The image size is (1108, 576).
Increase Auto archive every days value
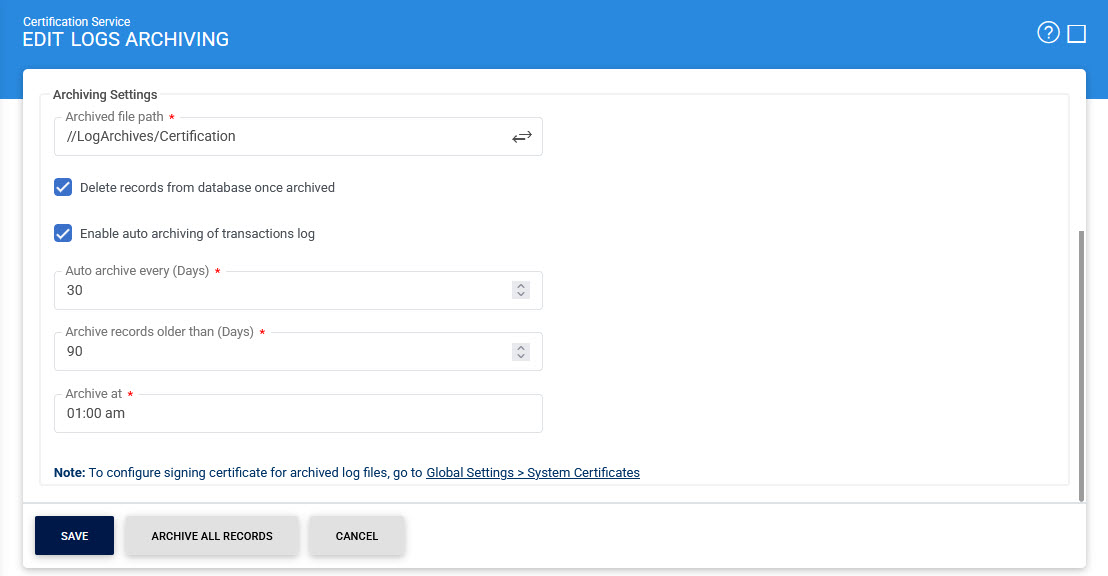520,286
